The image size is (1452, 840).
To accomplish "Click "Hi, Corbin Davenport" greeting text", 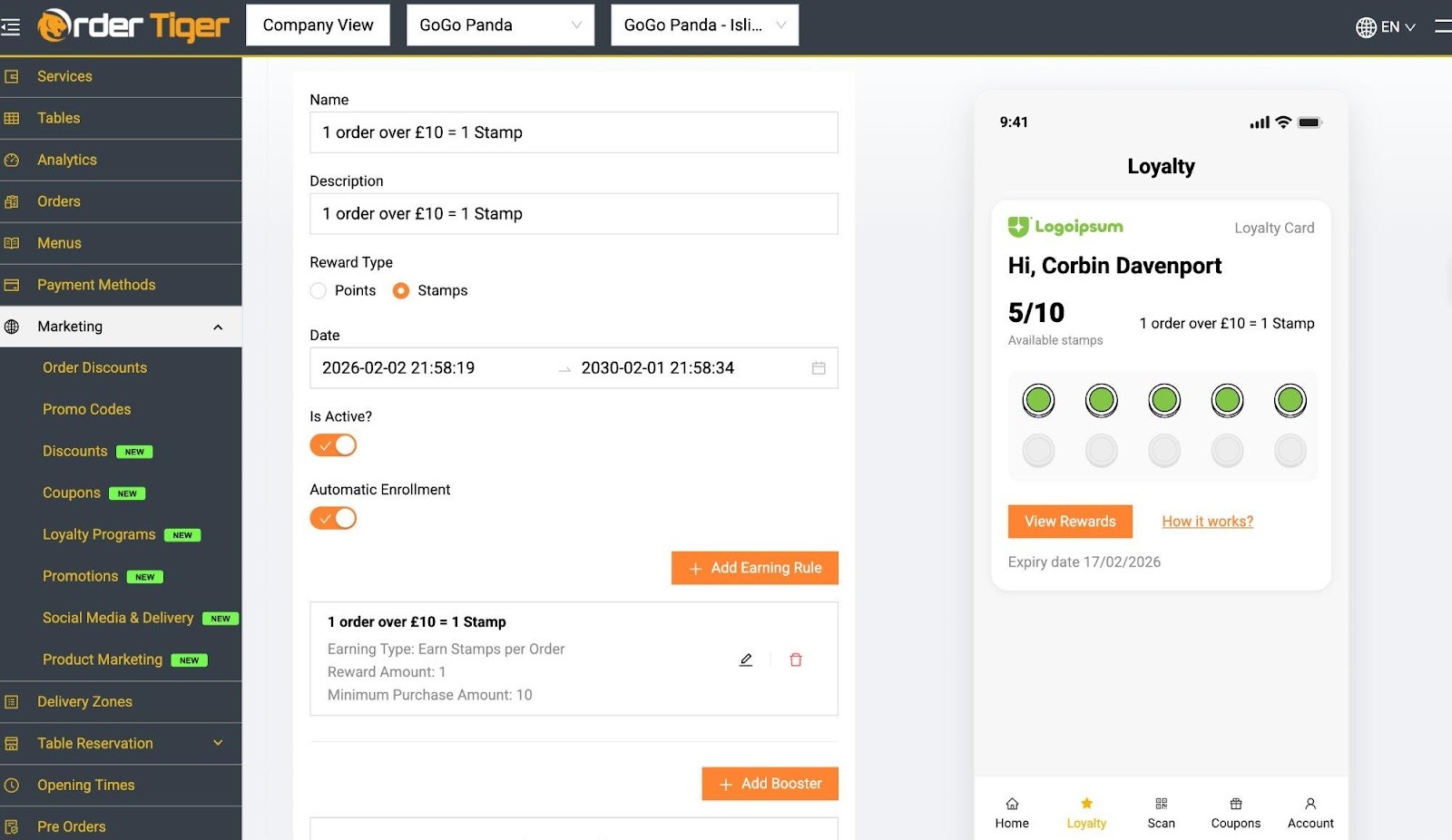I will coord(1114,266).
